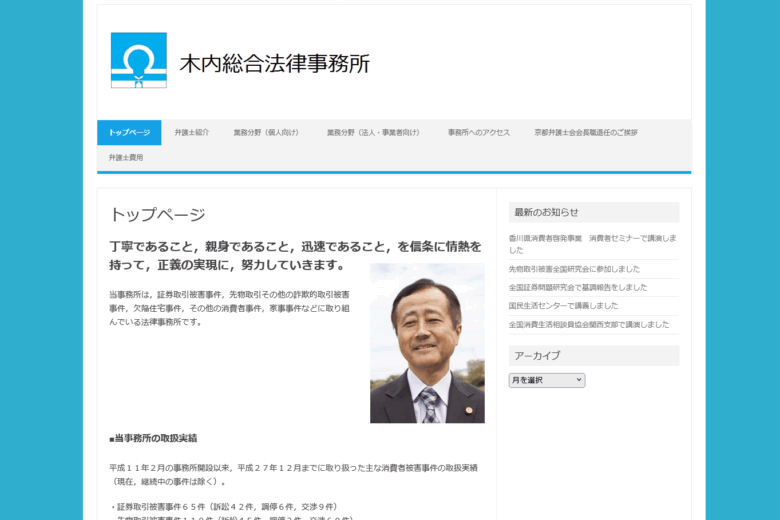Click the ■当事務所の取扱実績 section heading
Viewport: 780px width, 520px height.
153,438
